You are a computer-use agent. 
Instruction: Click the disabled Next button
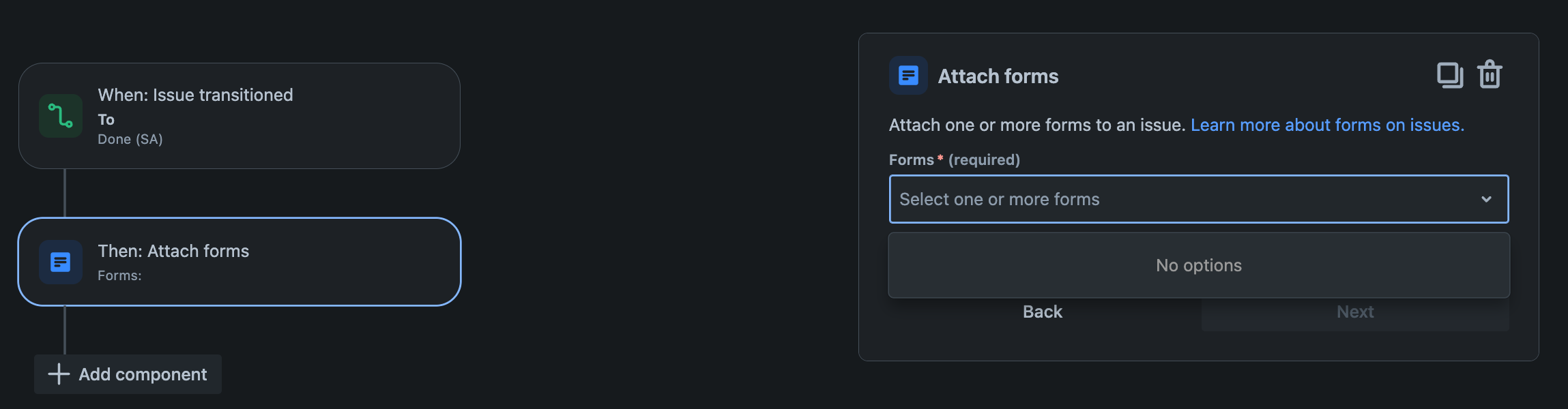pos(1355,312)
